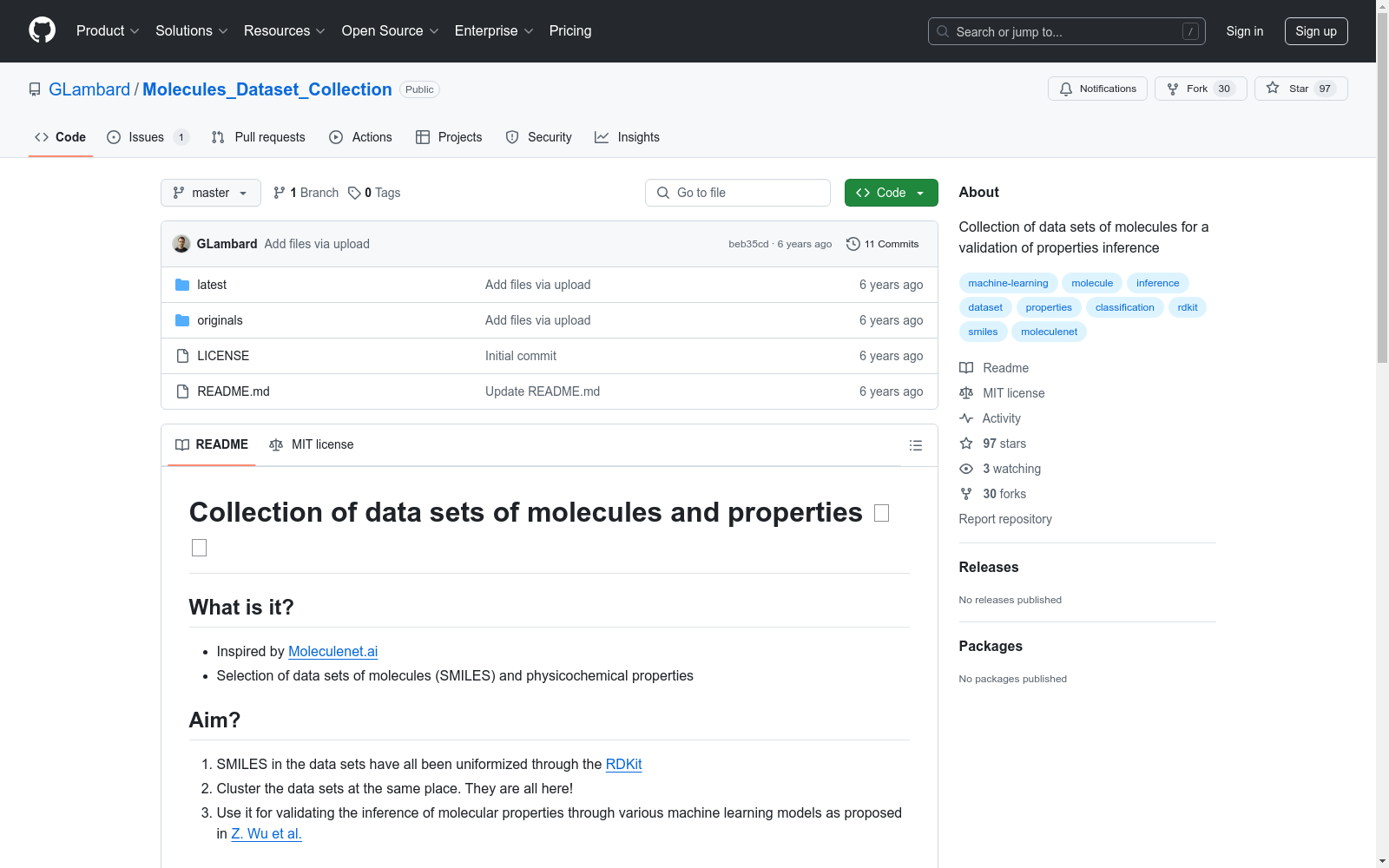Open README outline list icon
1389x868 pixels.
point(916,445)
